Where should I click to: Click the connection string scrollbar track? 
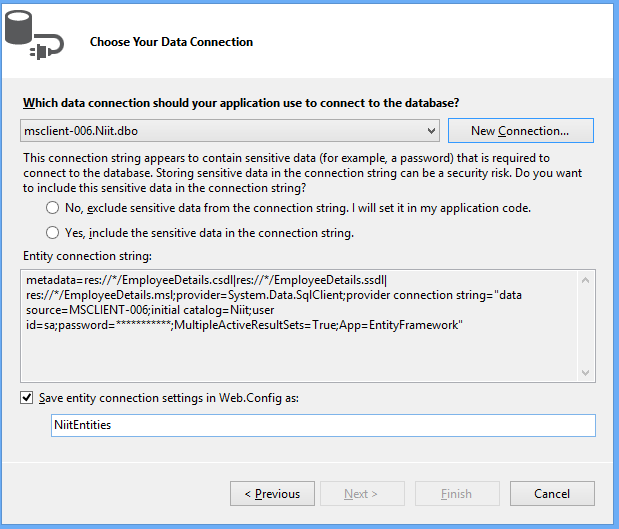tap(587, 325)
